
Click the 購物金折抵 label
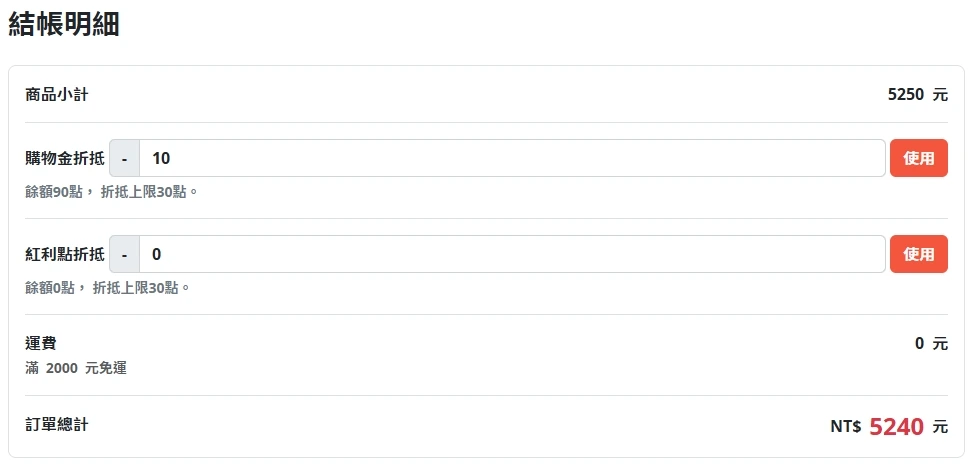[64, 158]
